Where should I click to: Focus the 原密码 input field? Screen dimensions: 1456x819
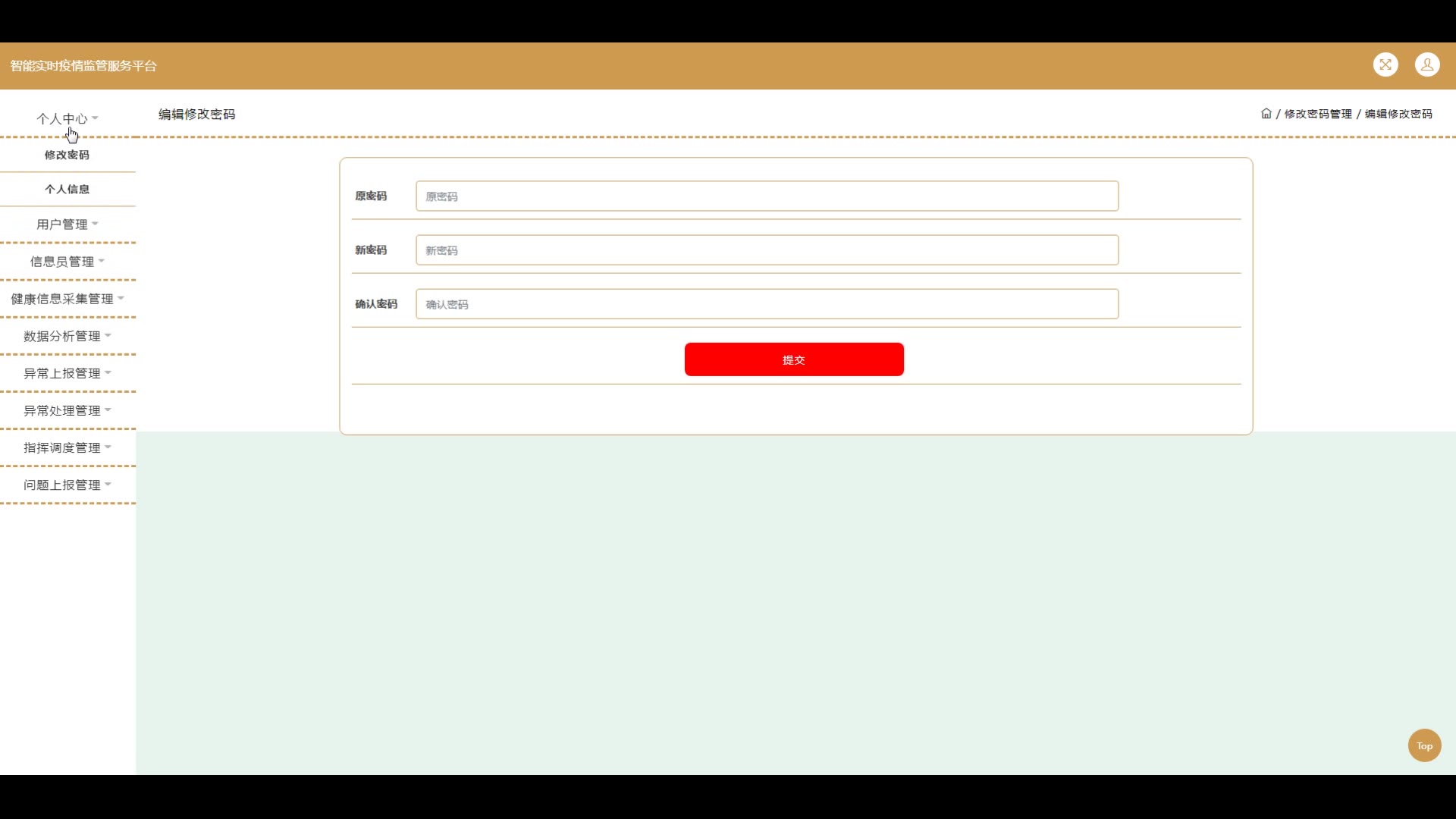point(767,196)
